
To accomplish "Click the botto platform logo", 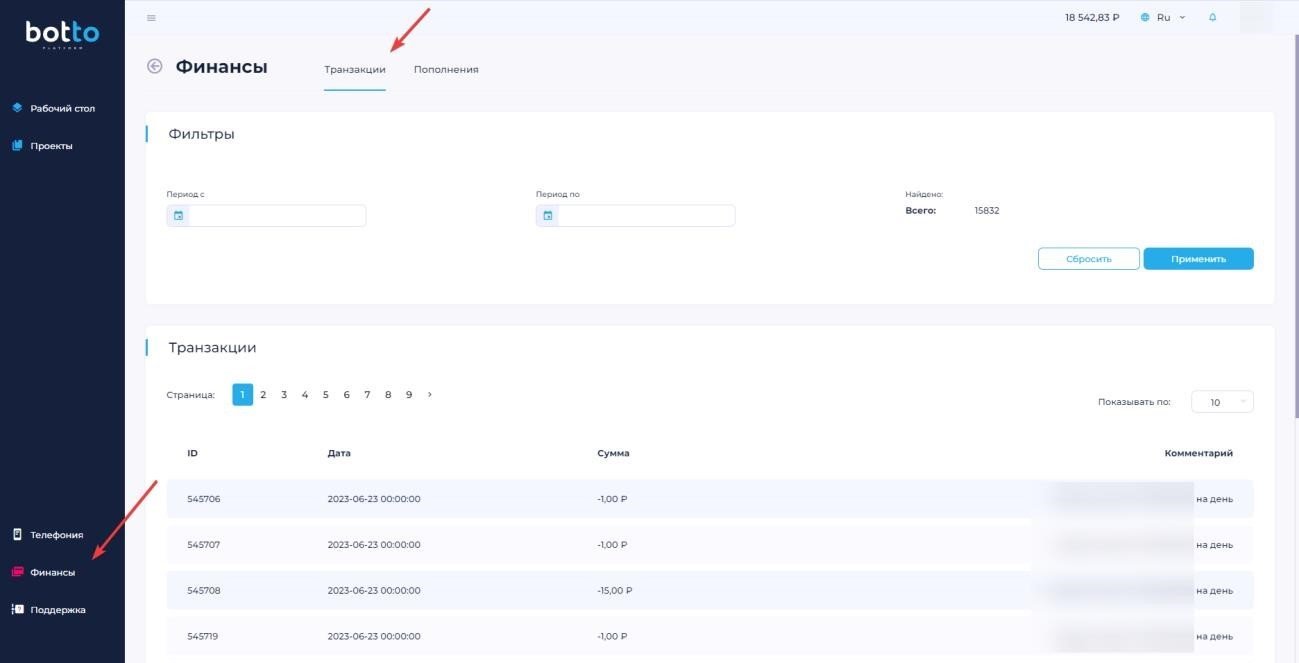I will (62, 35).
